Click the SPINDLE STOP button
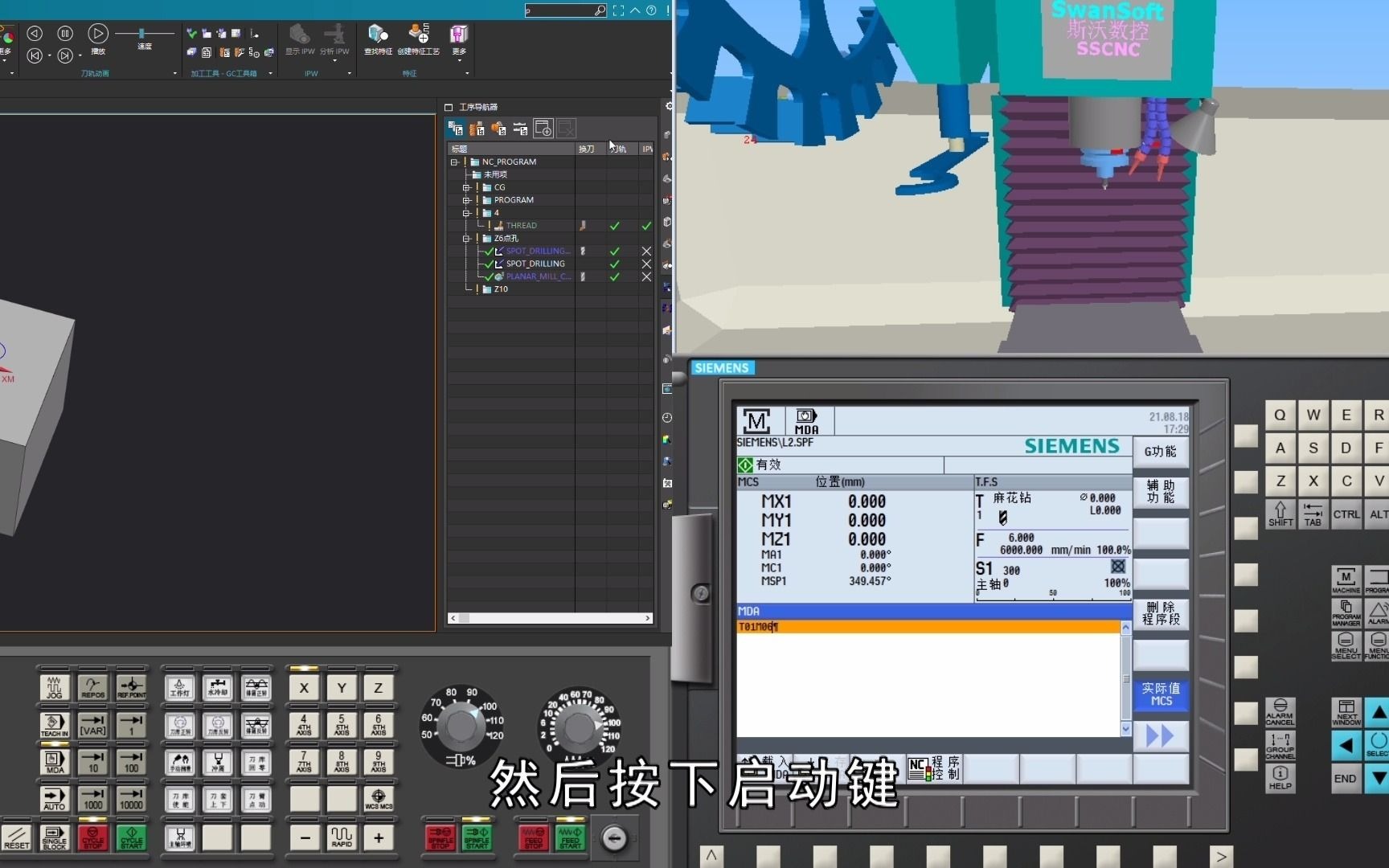The image size is (1389, 868). 440,837
